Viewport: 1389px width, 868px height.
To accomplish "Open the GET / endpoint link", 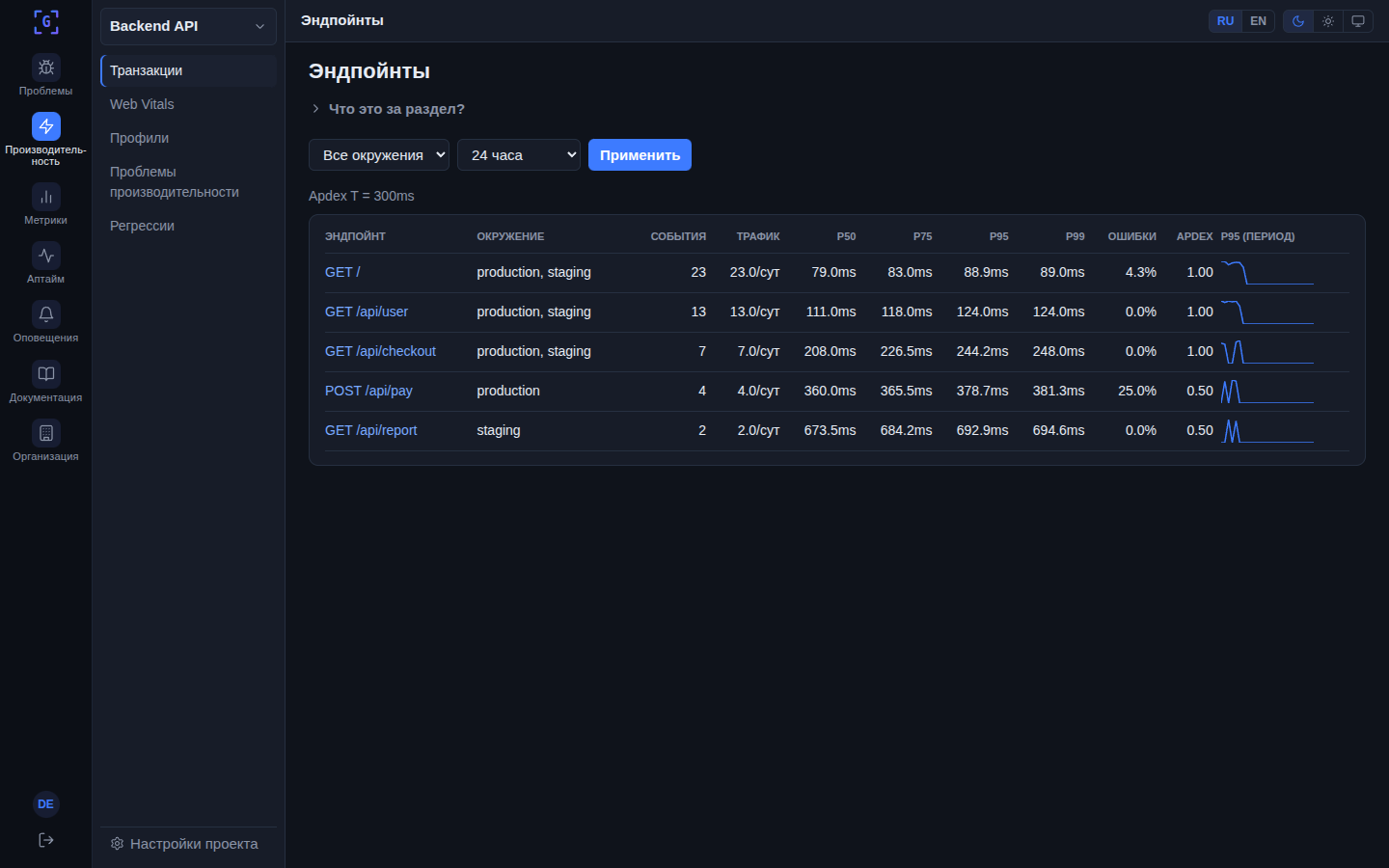I will (x=342, y=272).
